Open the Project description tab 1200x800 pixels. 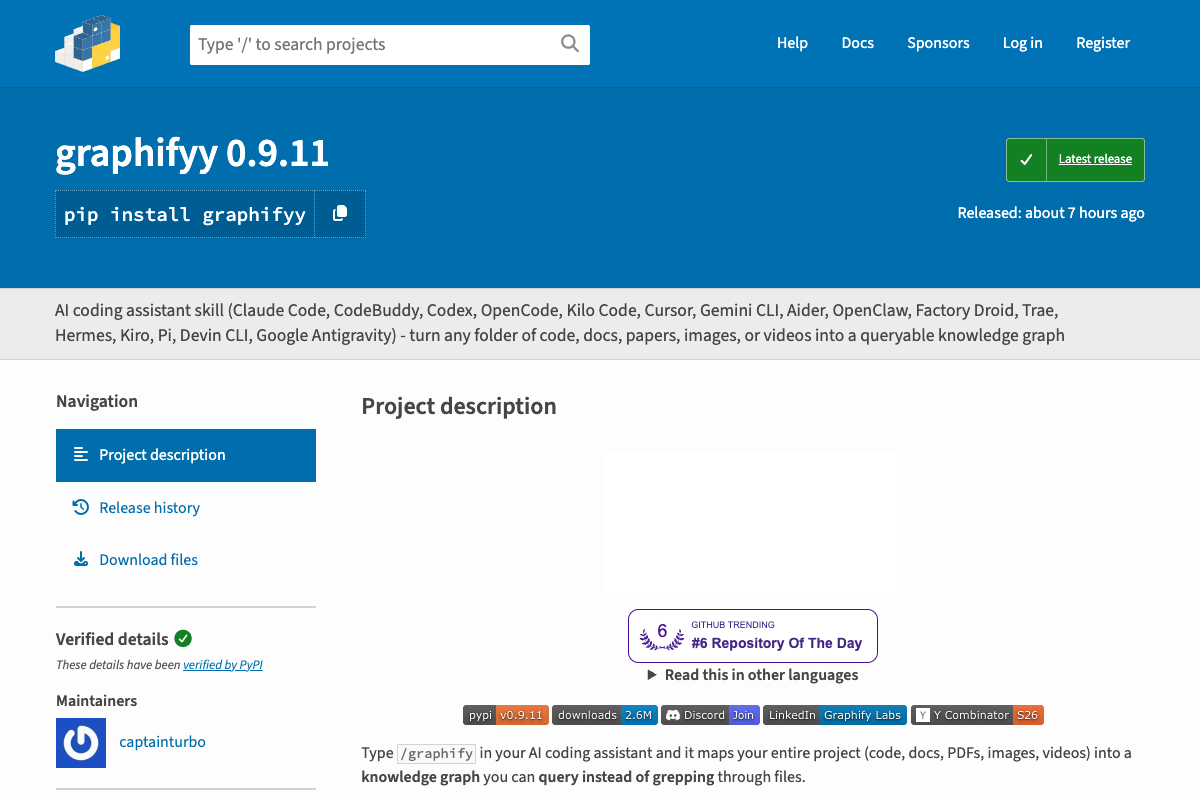[186, 455]
